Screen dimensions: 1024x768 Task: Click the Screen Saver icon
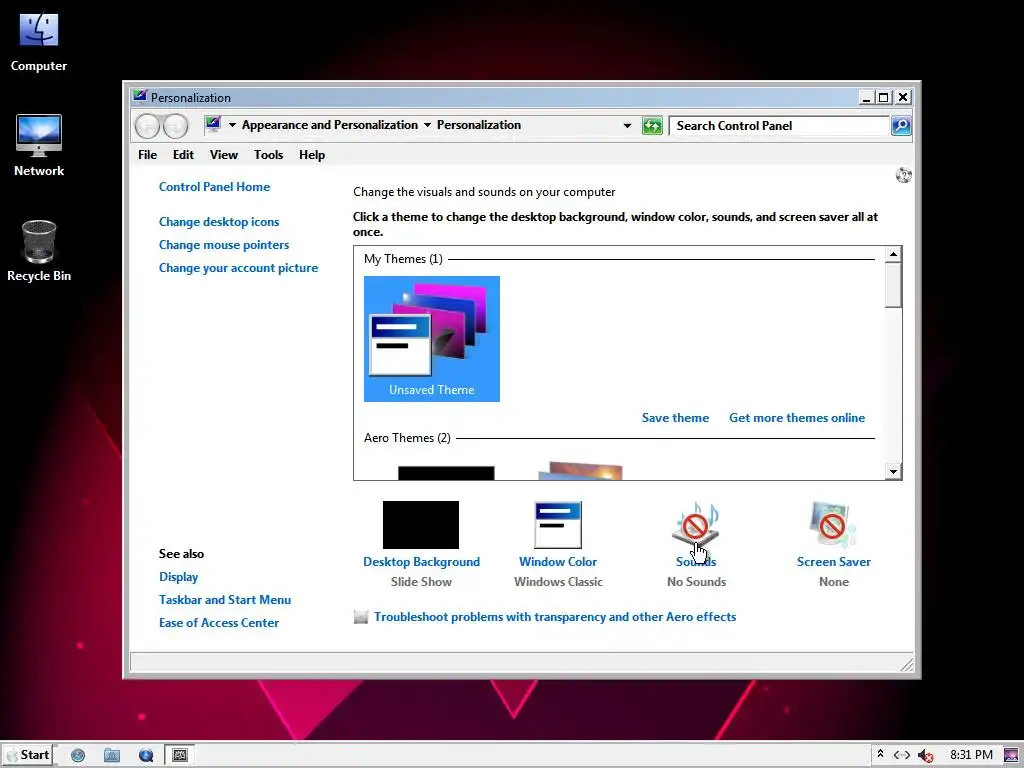pyautogui.click(x=833, y=524)
